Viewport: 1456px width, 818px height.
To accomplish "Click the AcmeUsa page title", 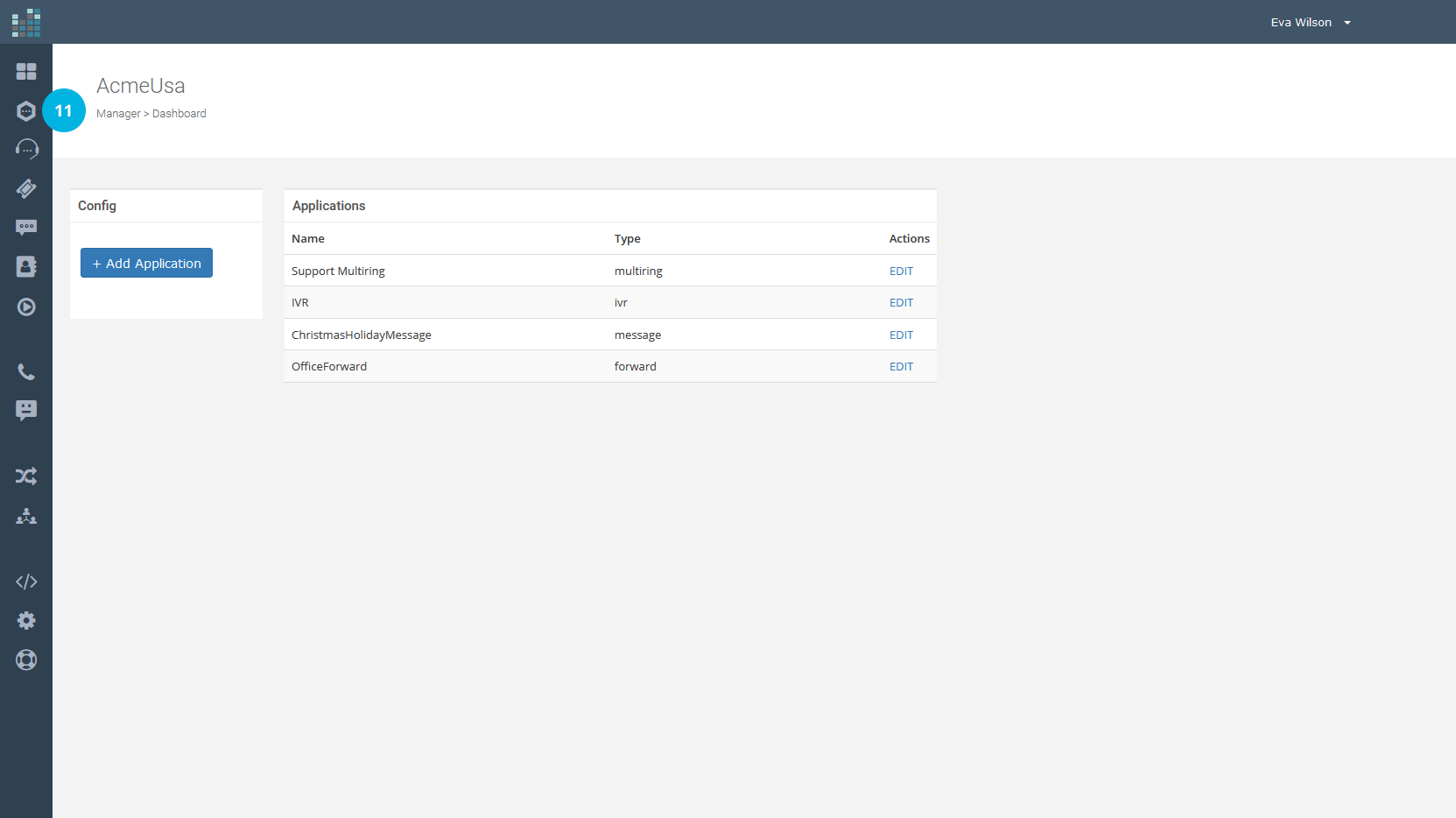I will coord(141,86).
